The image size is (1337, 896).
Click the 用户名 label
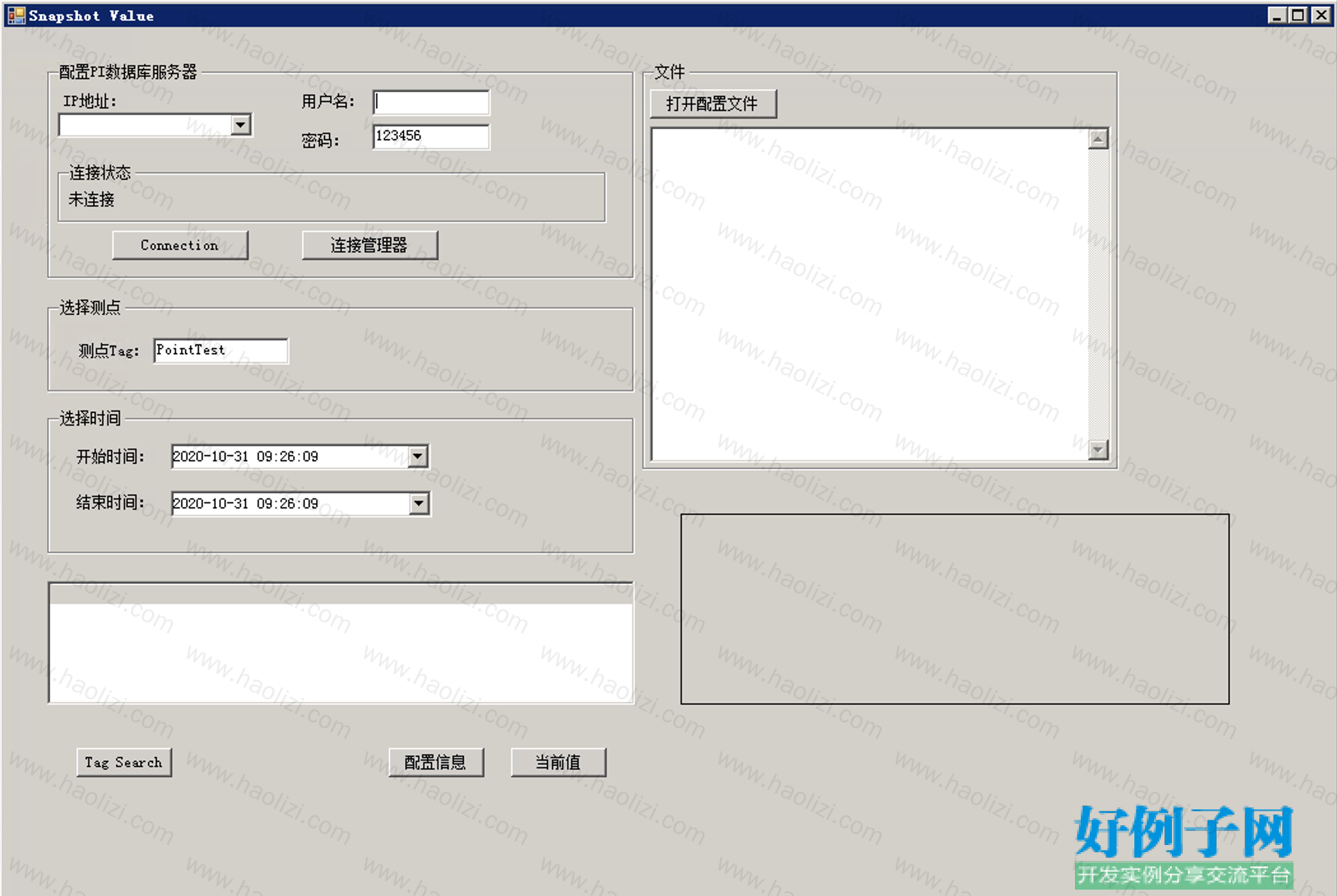328,101
